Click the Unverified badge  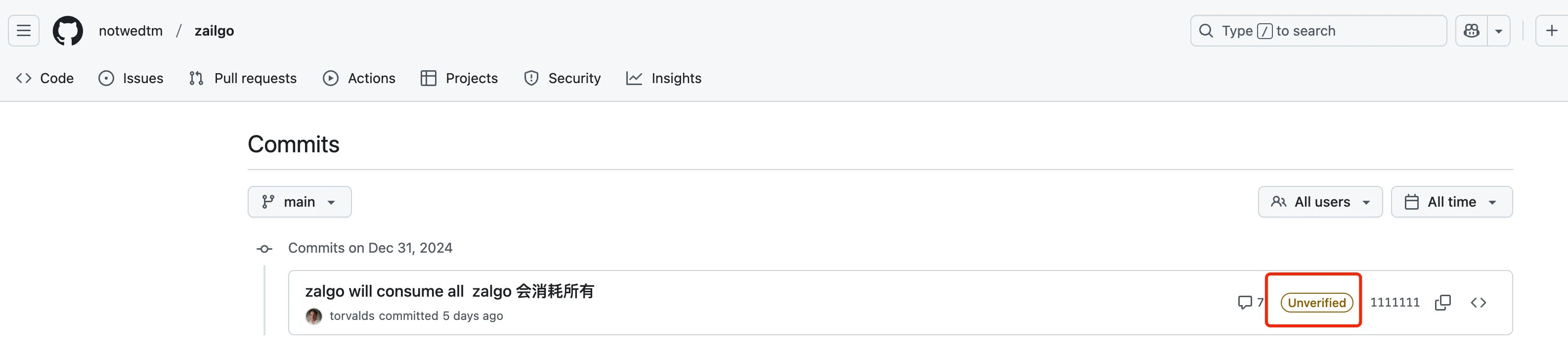point(1316,303)
